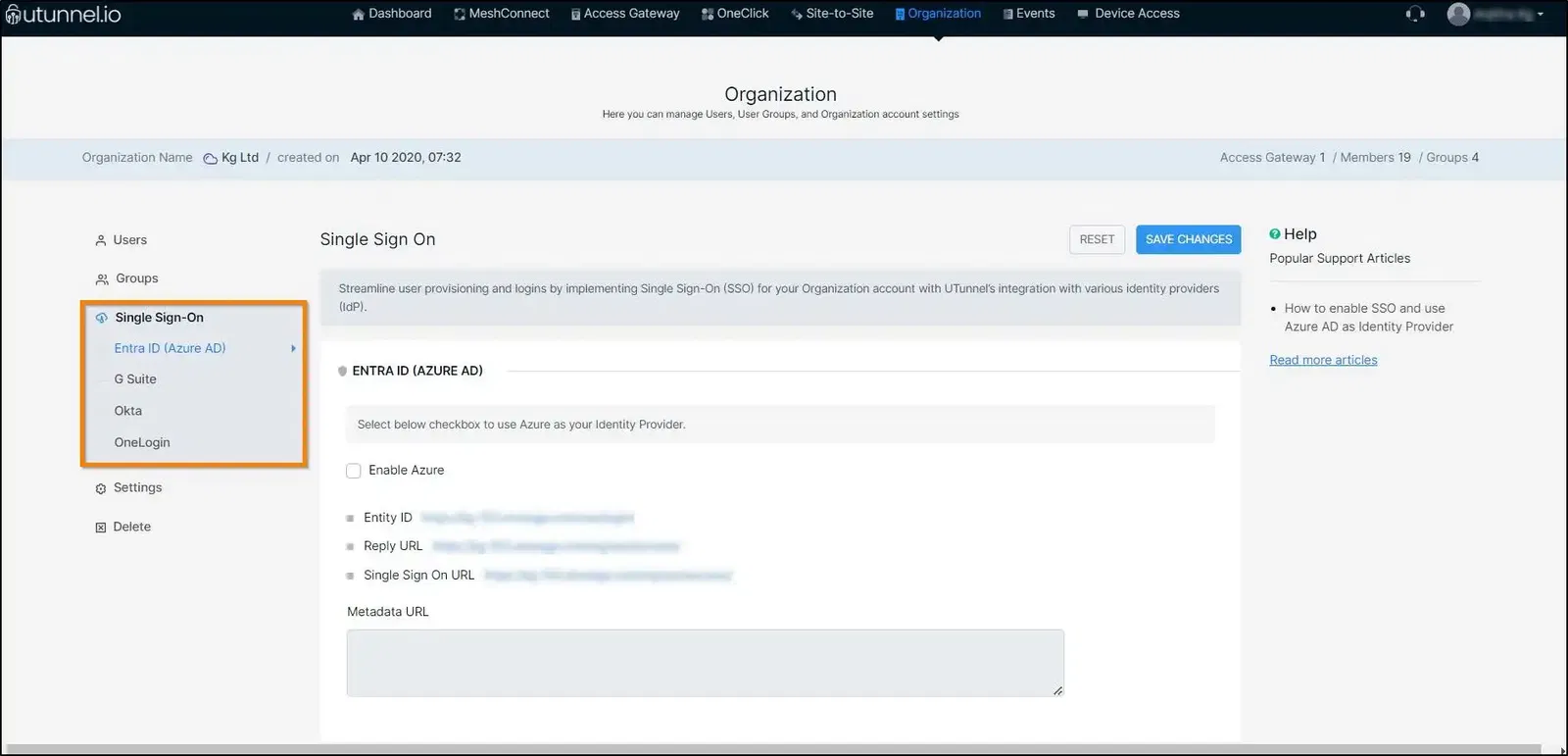Click the Entity ID blurred URL
The image size is (1568, 756).
point(527,518)
